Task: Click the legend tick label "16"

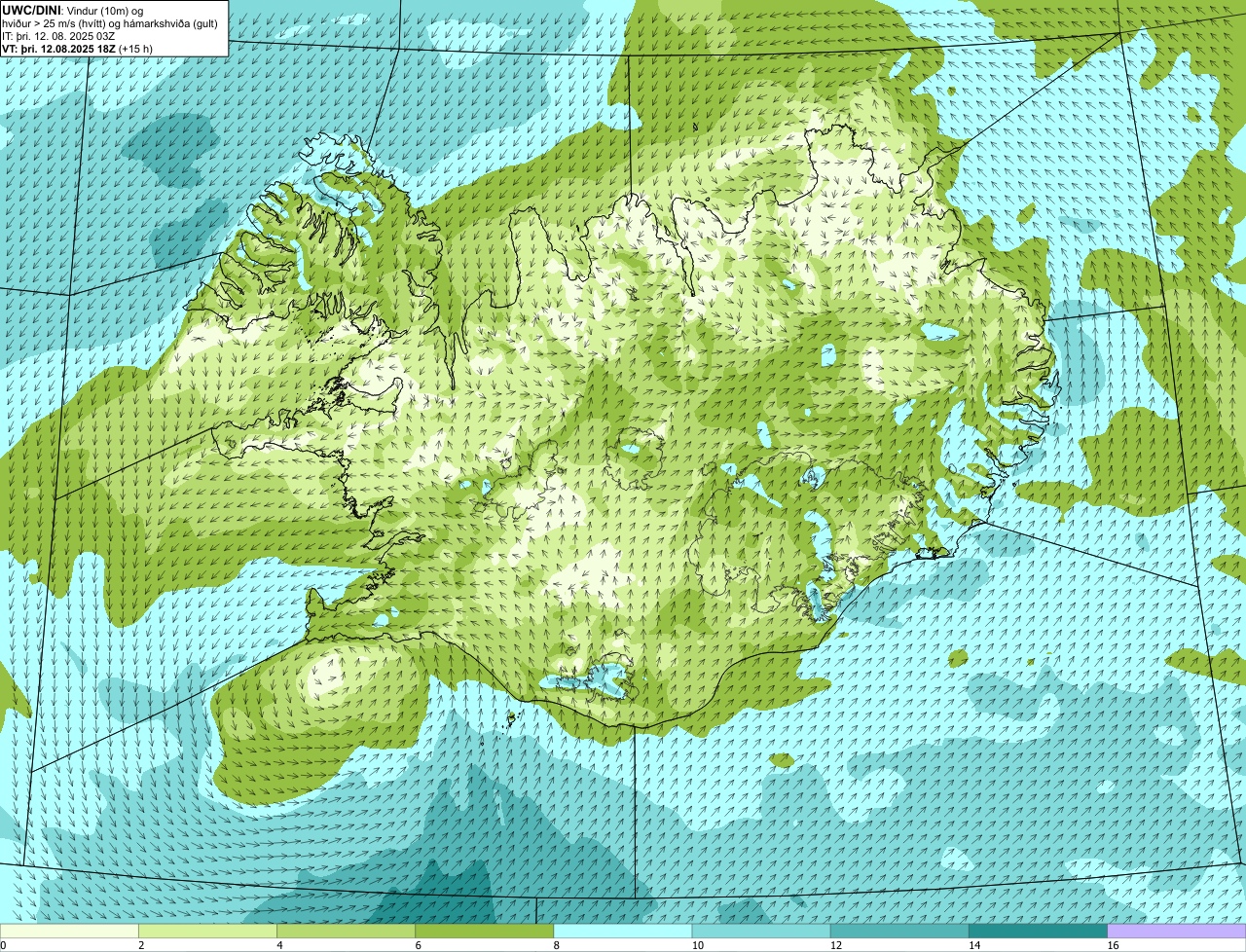Action: coord(1113,945)
